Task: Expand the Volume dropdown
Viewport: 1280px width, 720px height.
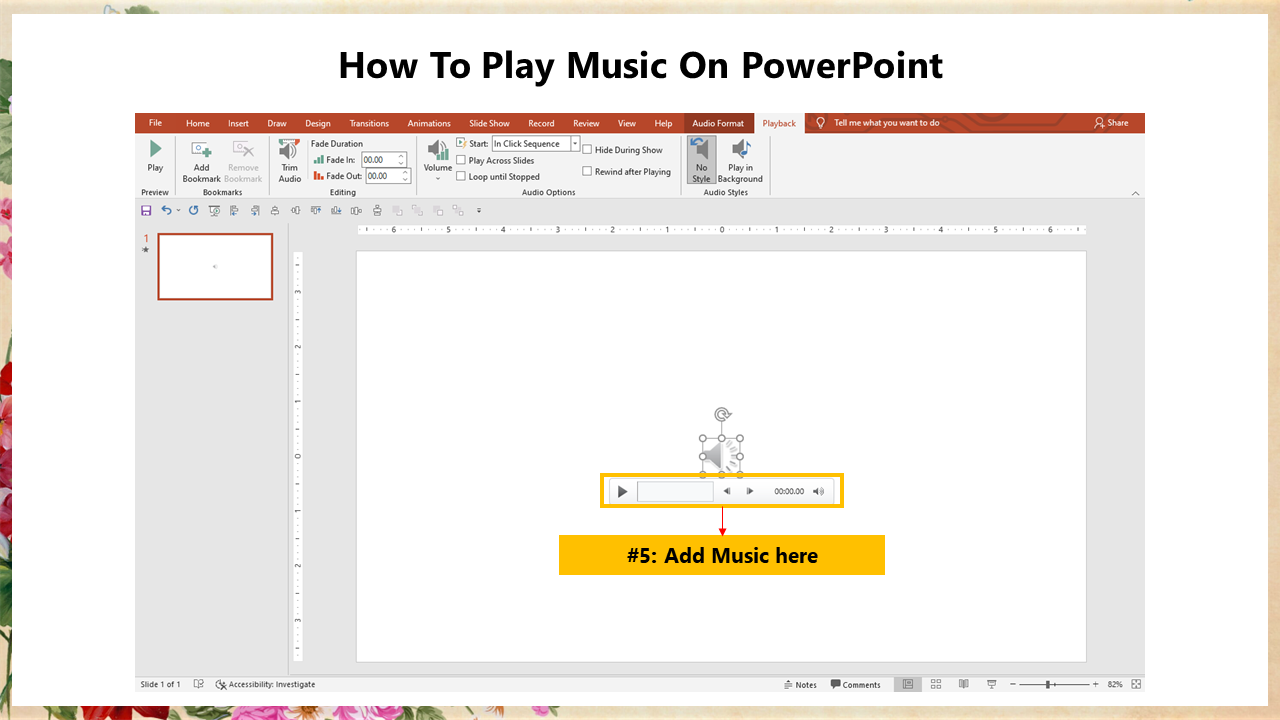Action: coord(438,178)
